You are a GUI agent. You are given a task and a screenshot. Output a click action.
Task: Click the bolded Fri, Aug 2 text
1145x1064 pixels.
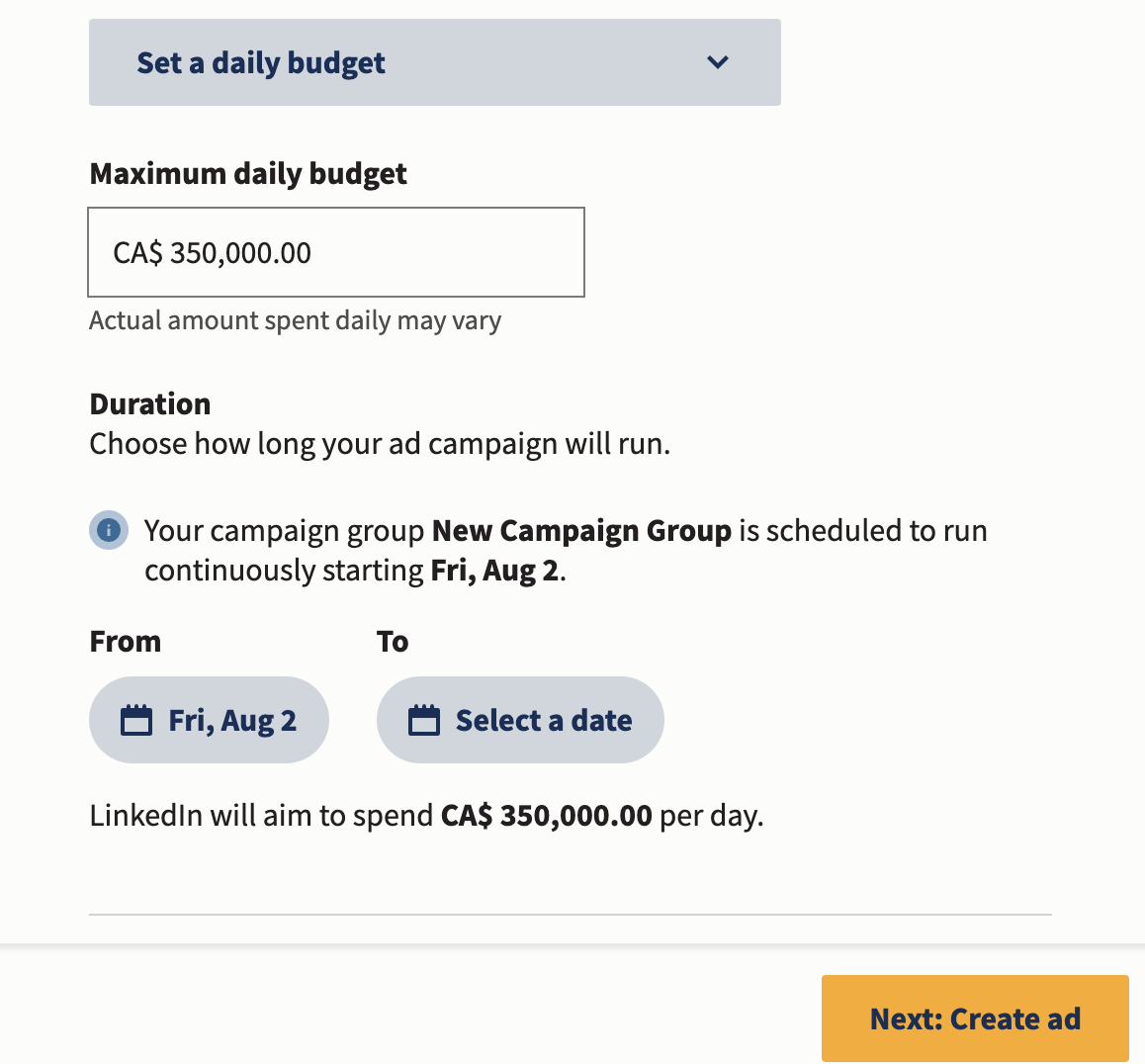tap(494, 569)
